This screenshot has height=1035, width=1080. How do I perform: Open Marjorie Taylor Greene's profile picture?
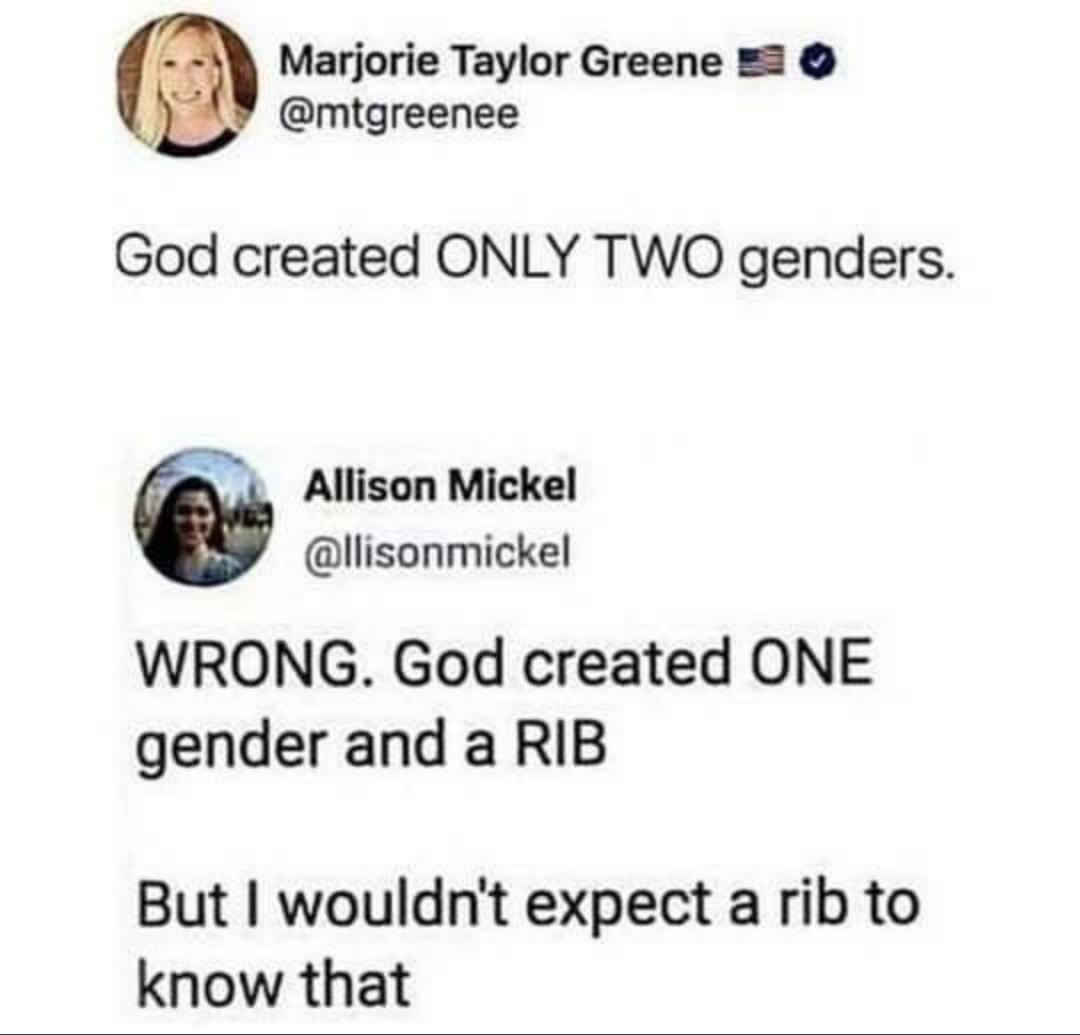pos(187,85)
